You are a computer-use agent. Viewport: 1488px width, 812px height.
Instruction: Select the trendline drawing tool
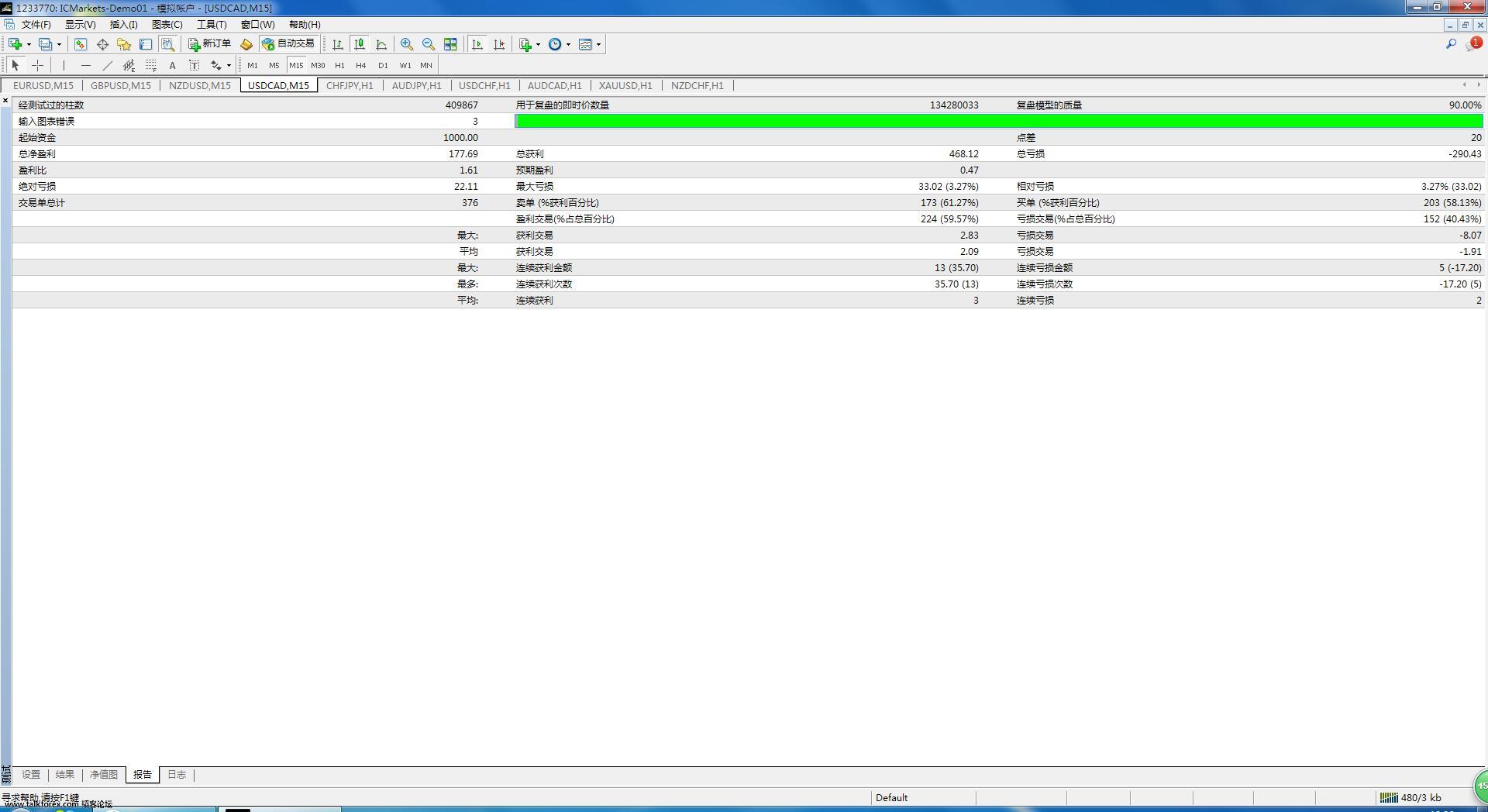click(108, 65)
